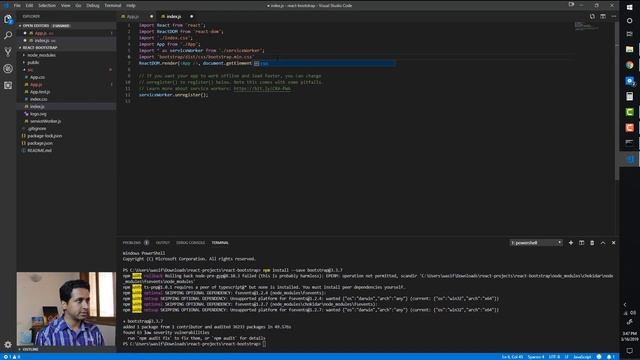Viewport: 640px width, 360px height.
Task: Switch to the Output panel tab
Action: 162,243
